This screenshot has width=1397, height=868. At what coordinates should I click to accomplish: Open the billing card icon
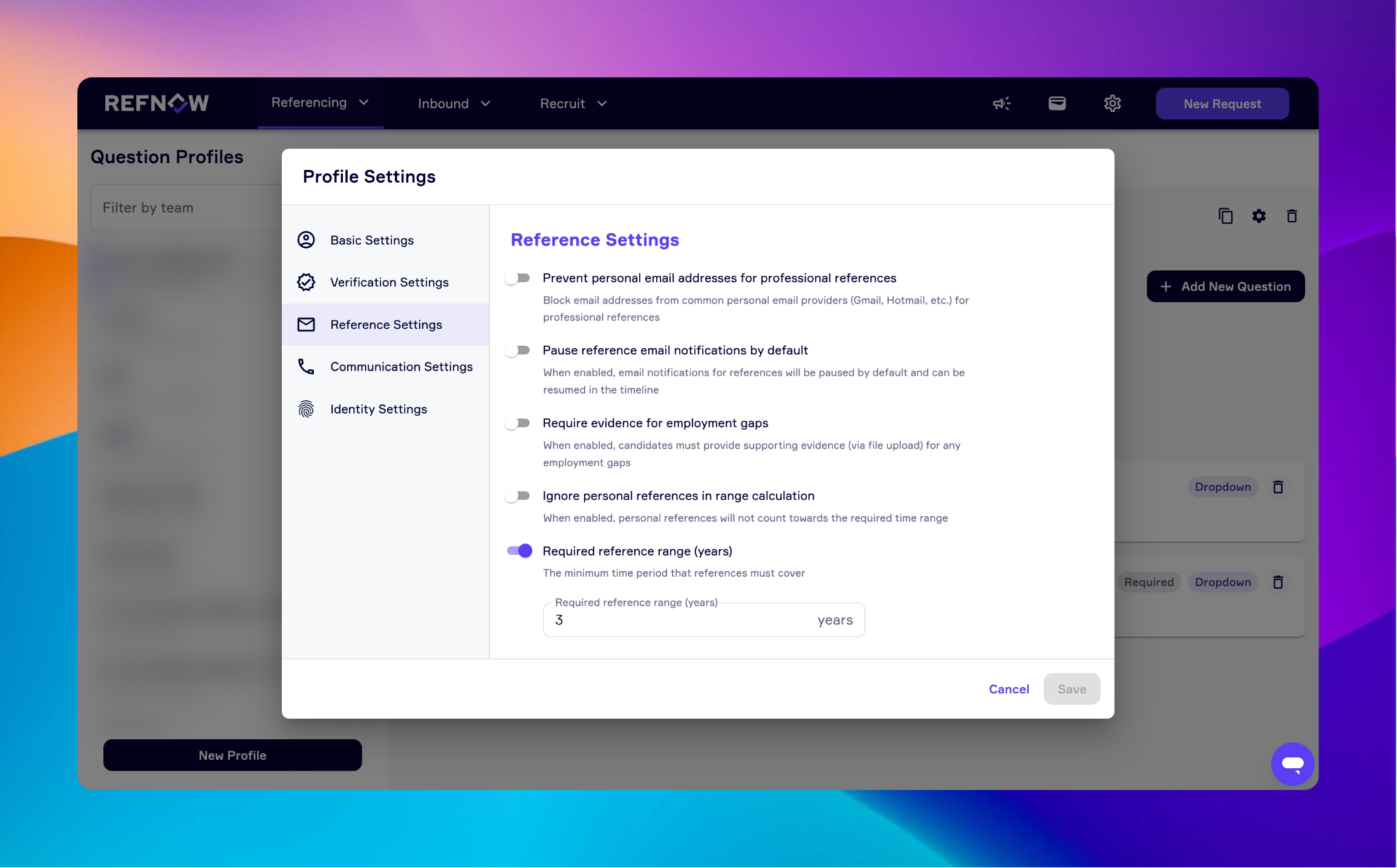point(1057,103)
